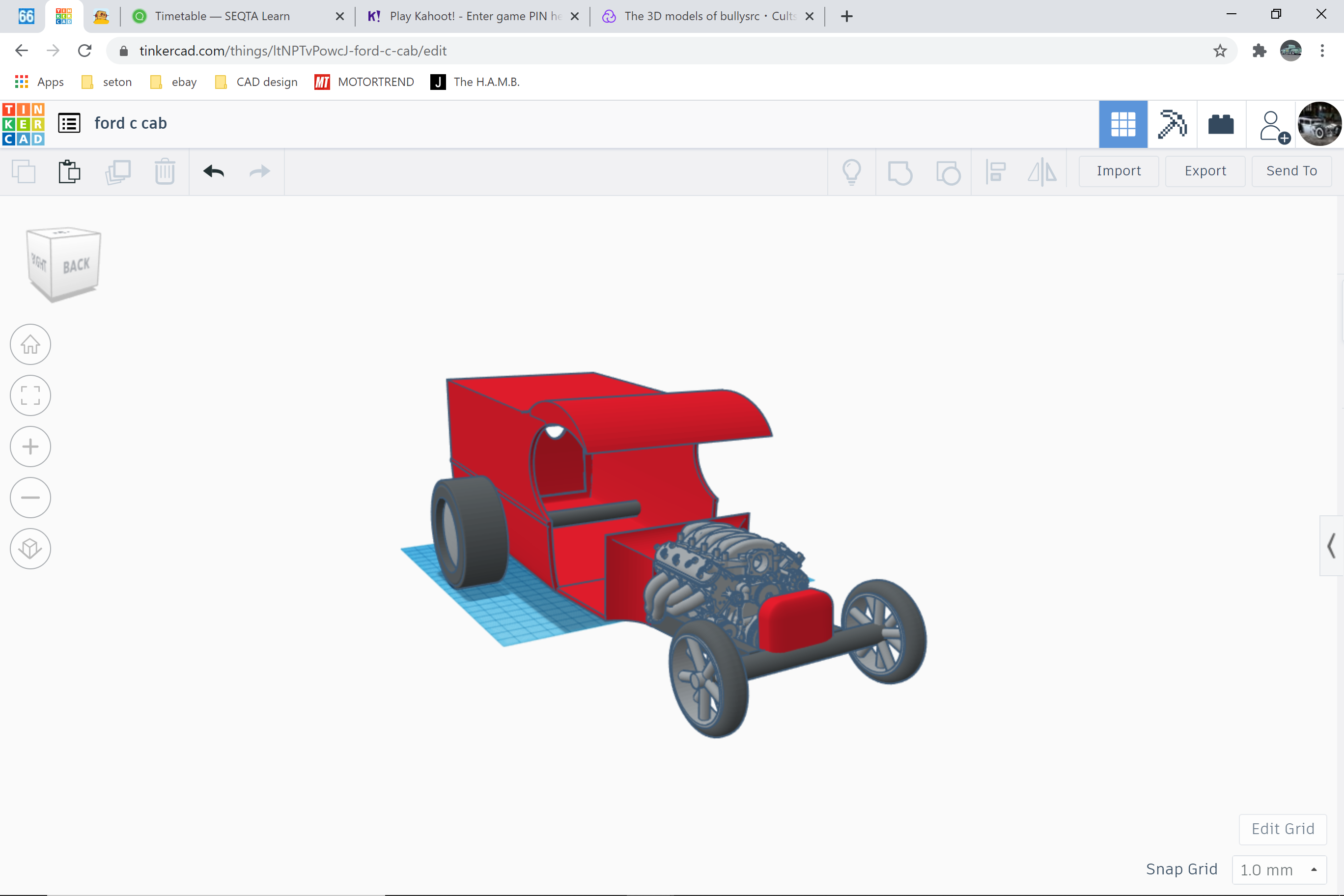Fit all in view
Viewport: 1344px width, 896px height.
click(x=30, y=395)
